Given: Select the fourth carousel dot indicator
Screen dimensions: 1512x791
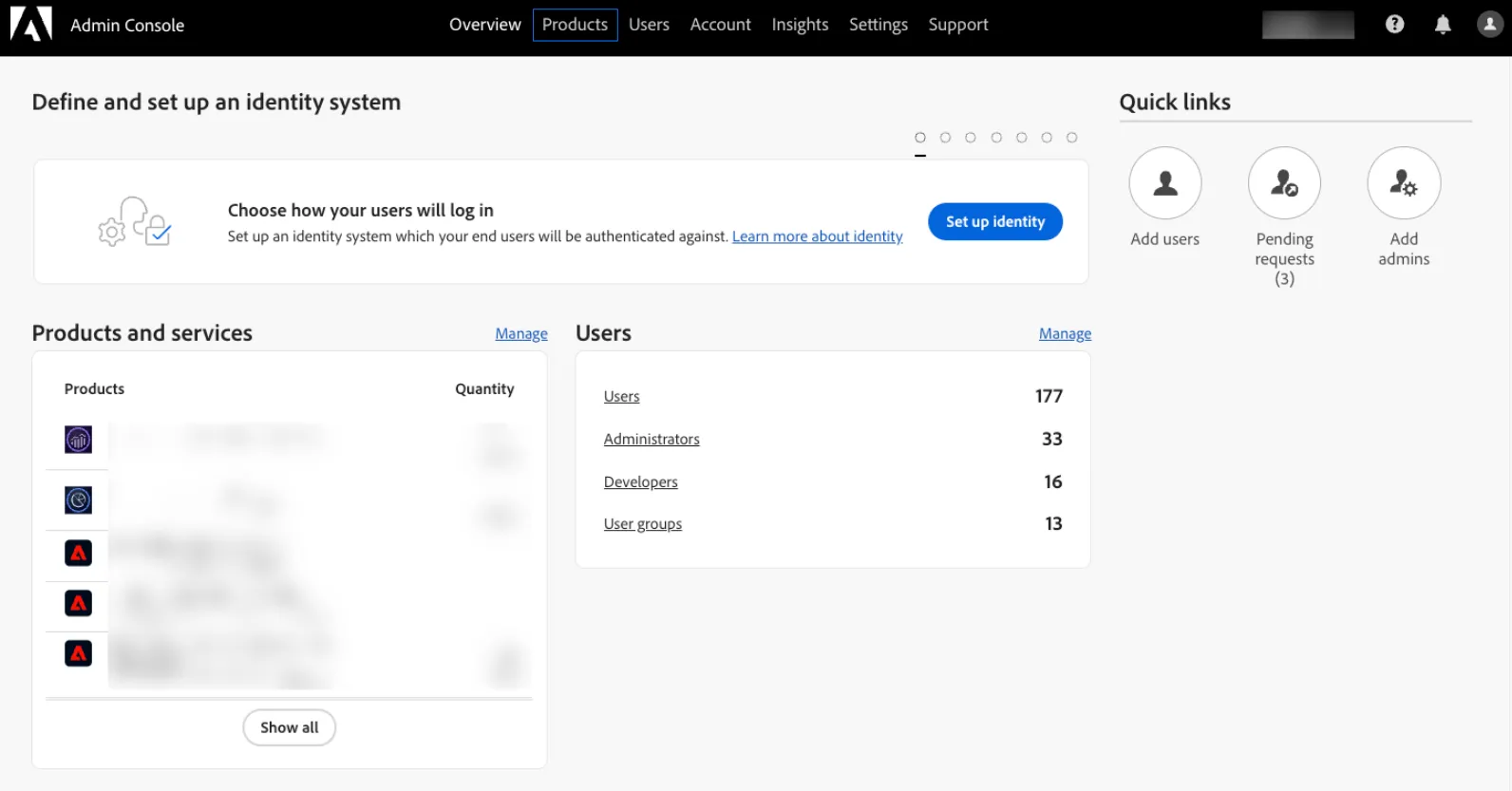Looking at the screenshot, I should click(996, 138).
